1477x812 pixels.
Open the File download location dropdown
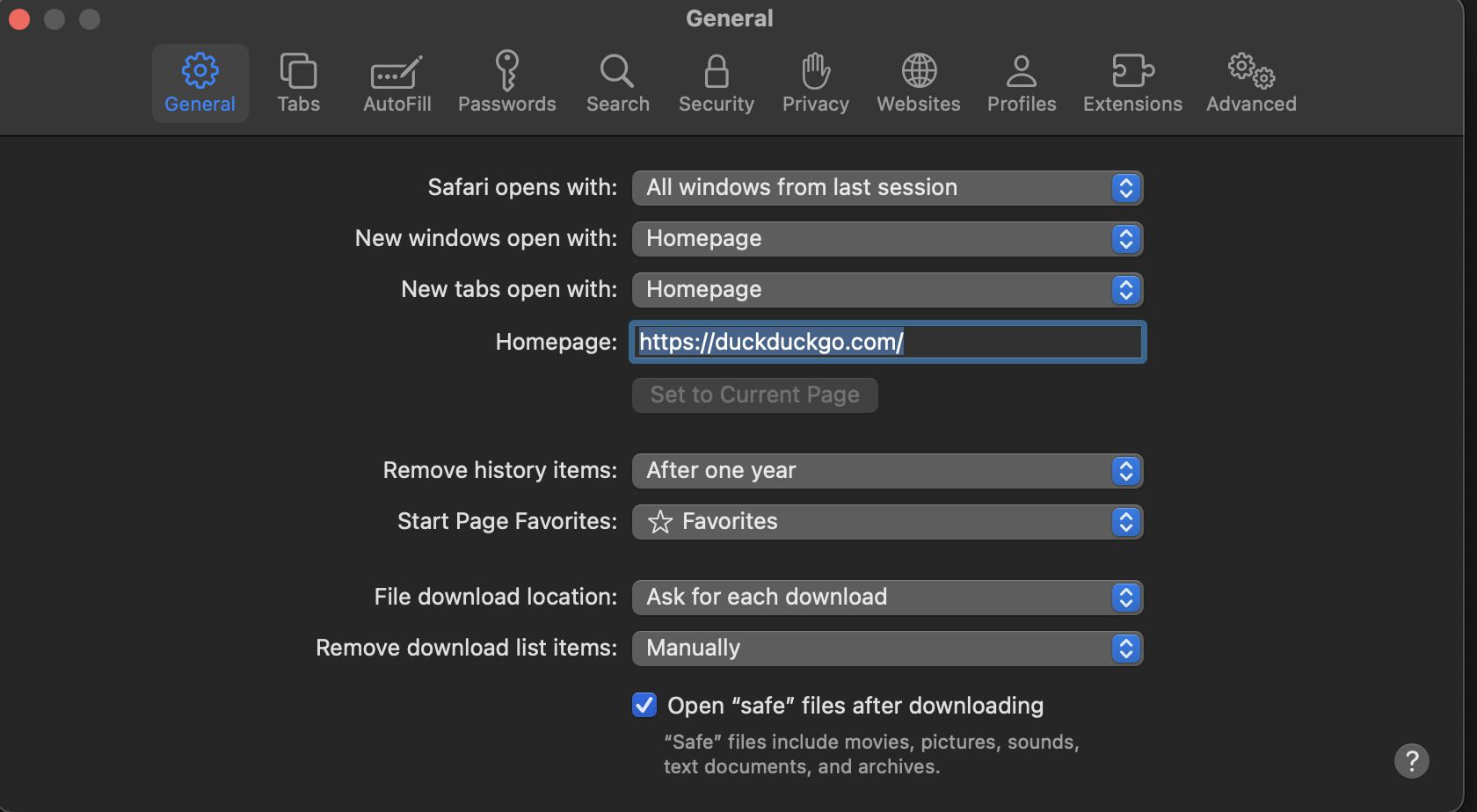click(x=887, y=598)
